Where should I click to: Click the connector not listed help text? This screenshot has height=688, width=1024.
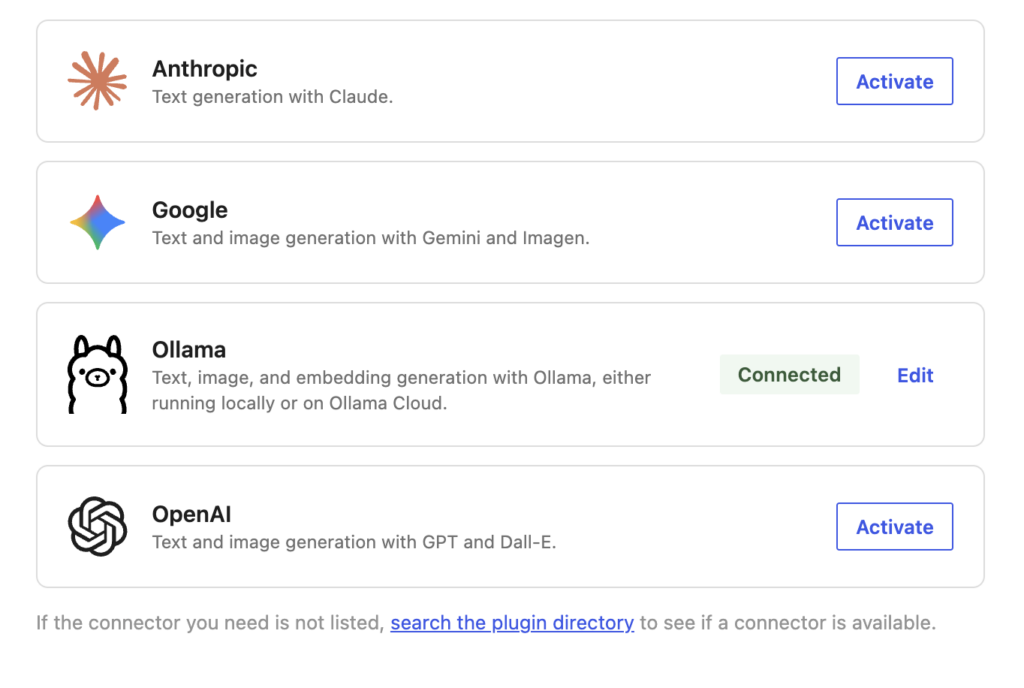pyautogui.click(x=486, y=623)
